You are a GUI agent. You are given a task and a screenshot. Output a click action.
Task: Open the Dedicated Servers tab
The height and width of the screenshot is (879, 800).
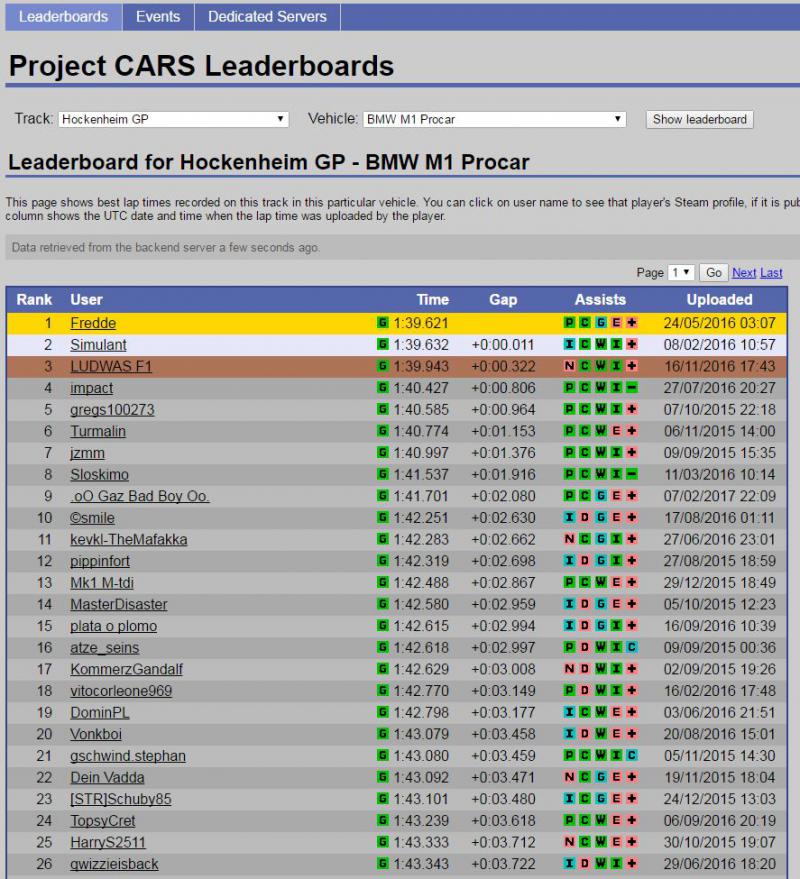click(267, 17)
